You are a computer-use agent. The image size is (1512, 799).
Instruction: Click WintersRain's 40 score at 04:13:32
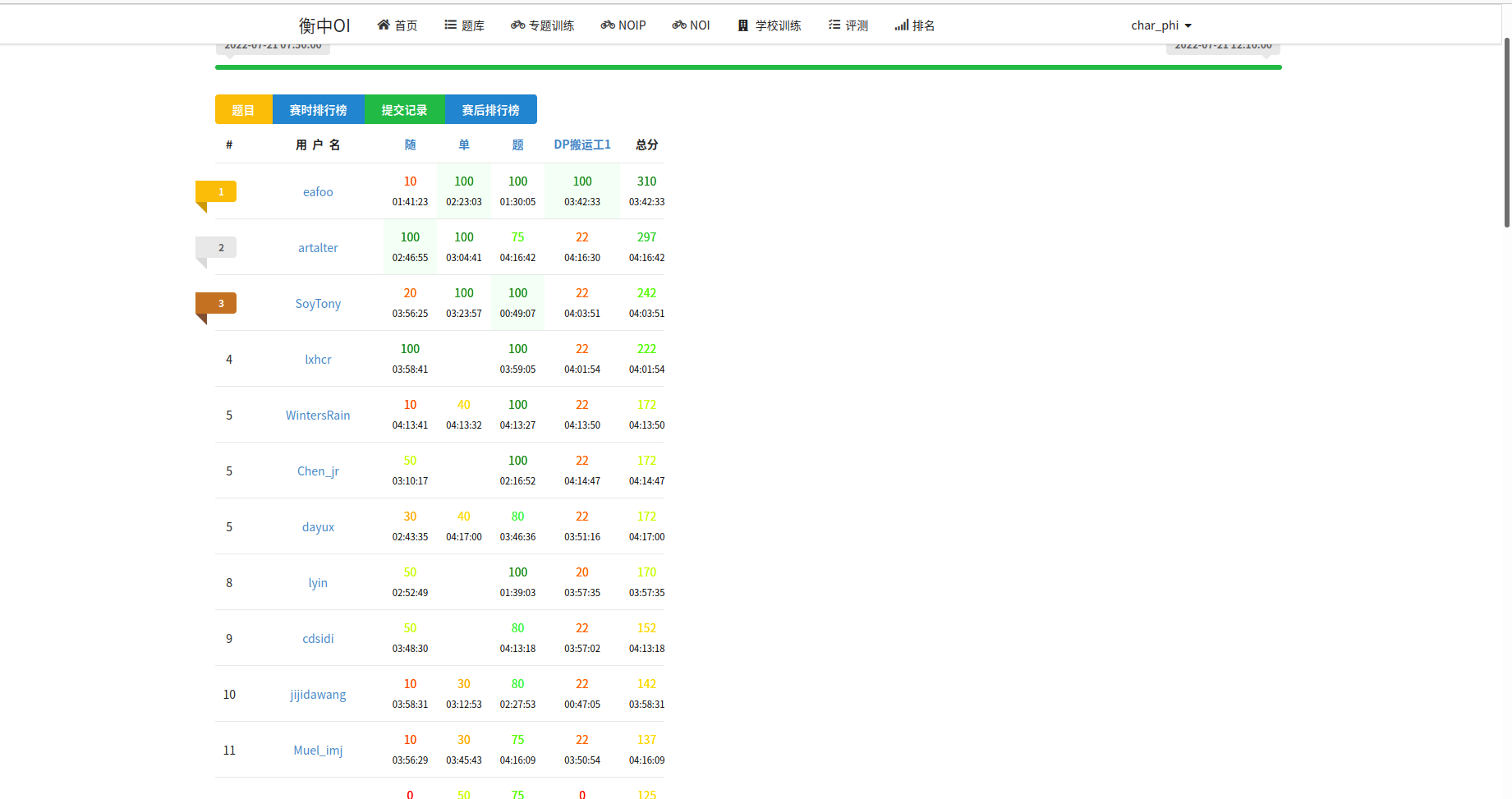[464, 404]
